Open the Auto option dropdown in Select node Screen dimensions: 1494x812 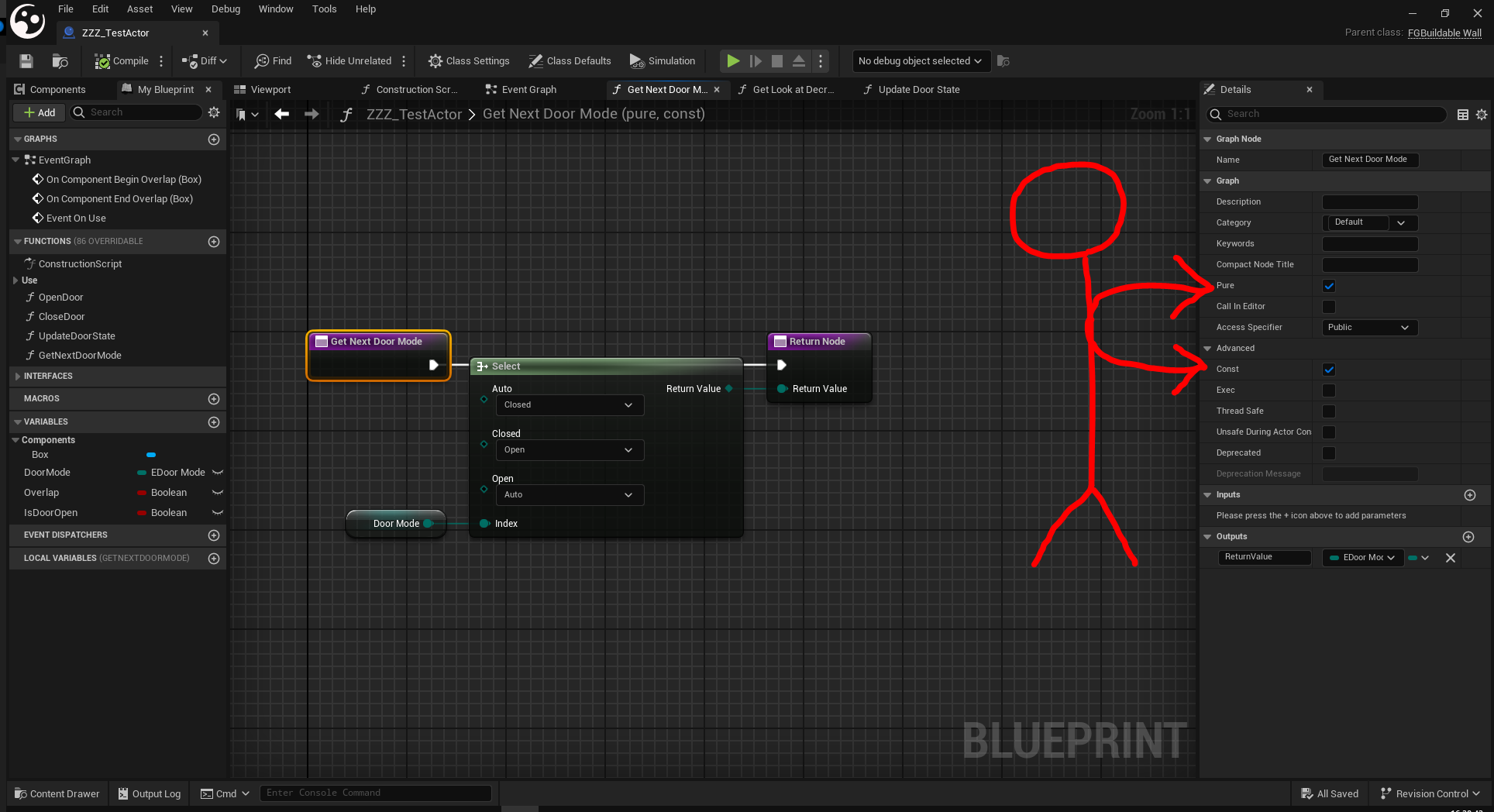pos(570,405)
